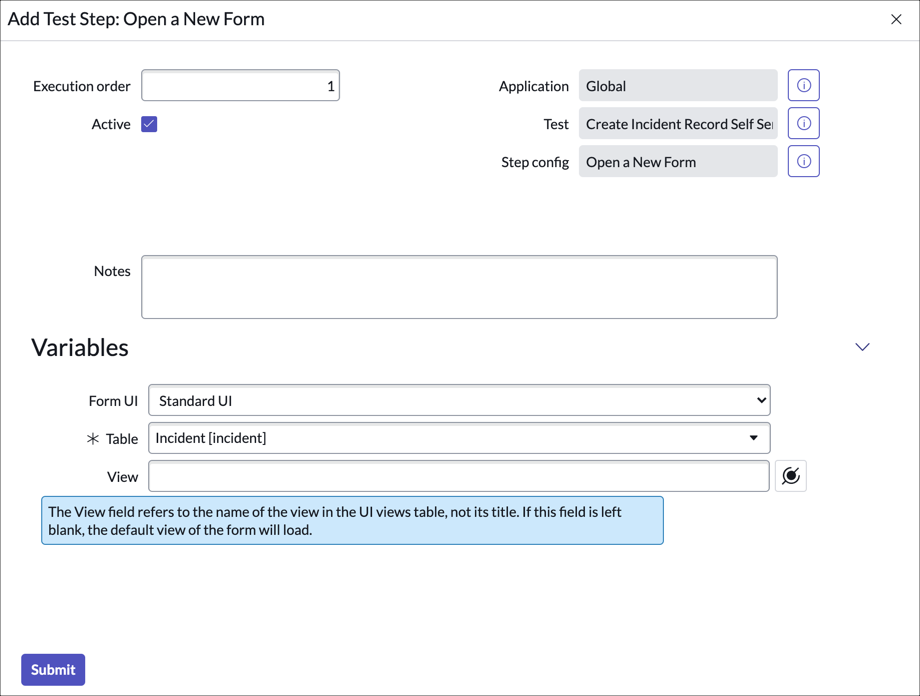The width and height of the screenshot is (920, 696).
Task: Open the Form UI dropdown
Action: point(459,400)
